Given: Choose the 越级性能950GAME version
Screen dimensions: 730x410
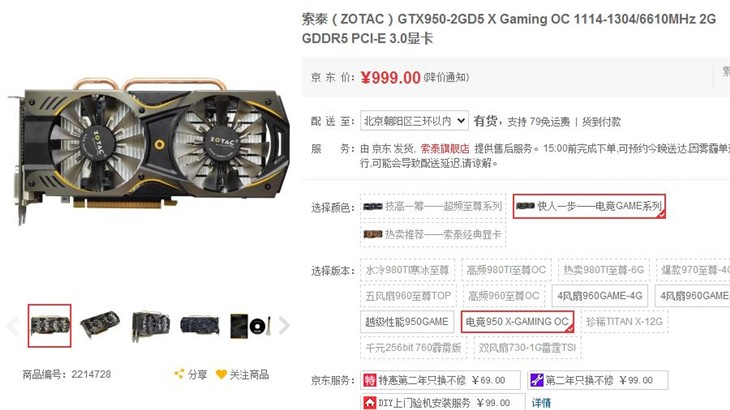Looking at the screenshot, I should (x=407, y=322).
